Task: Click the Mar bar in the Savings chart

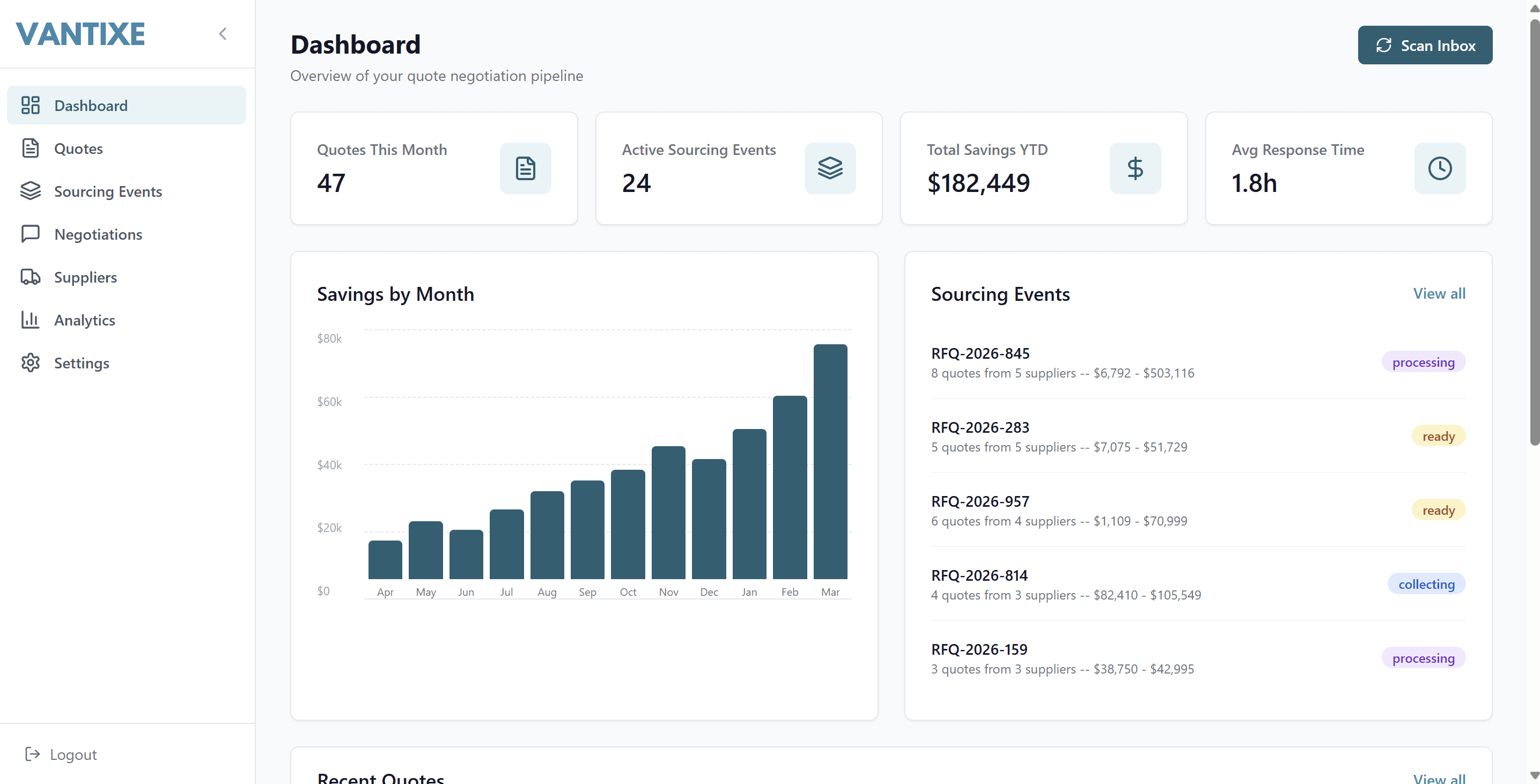Action: 830,461
